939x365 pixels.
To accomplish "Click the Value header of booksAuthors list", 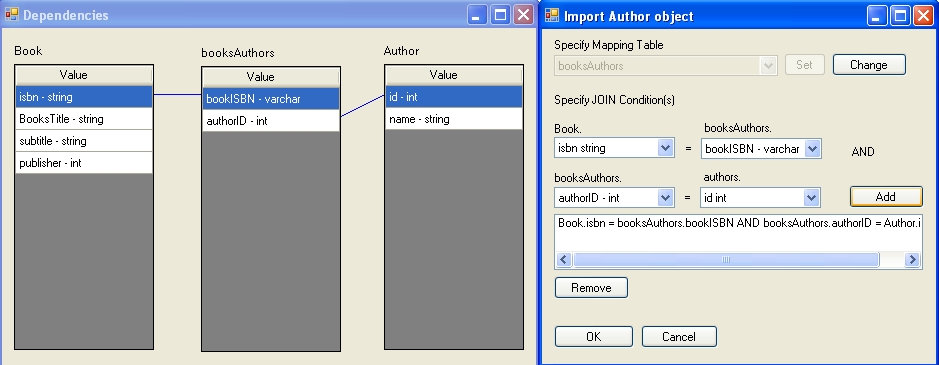I will click(x=271, y=77).
